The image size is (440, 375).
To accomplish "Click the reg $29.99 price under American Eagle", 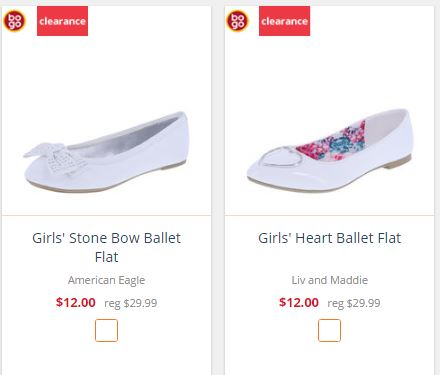I will pyautogui.click(x=131, y=303).
